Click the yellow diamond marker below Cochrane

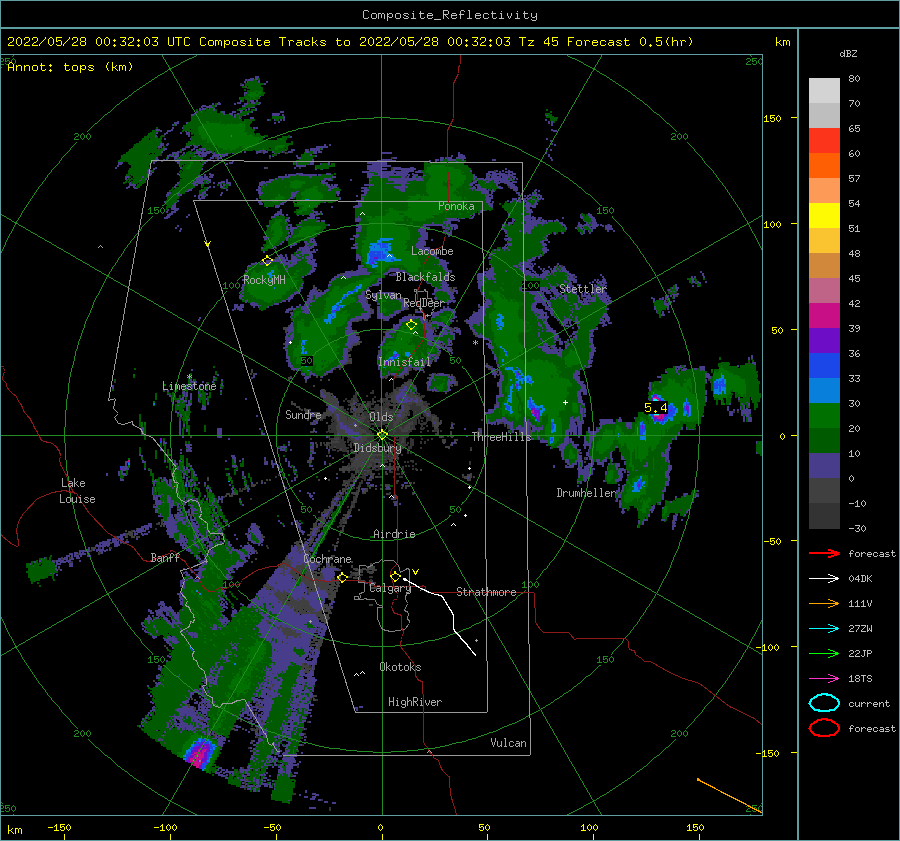(342, 578)
